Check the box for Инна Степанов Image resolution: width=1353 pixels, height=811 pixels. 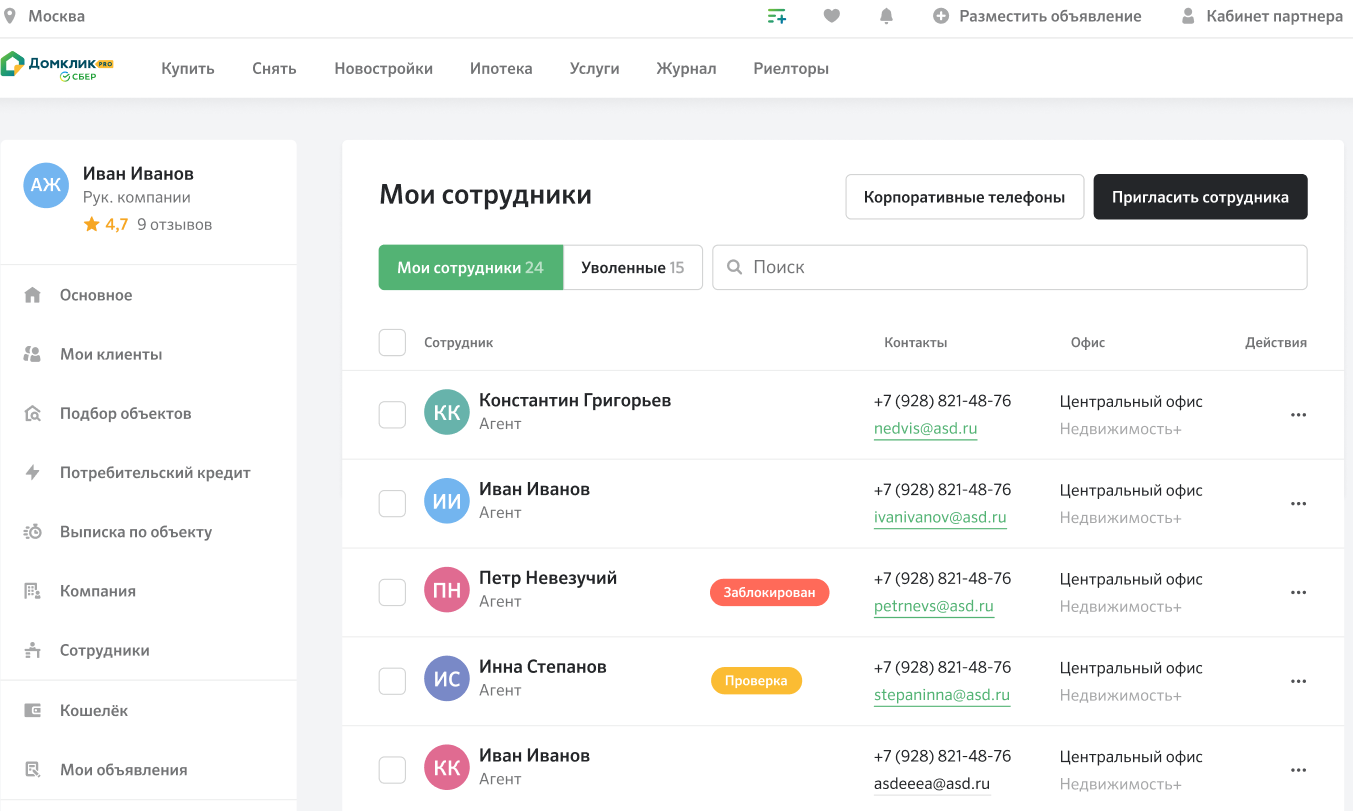tap(392, 681)
